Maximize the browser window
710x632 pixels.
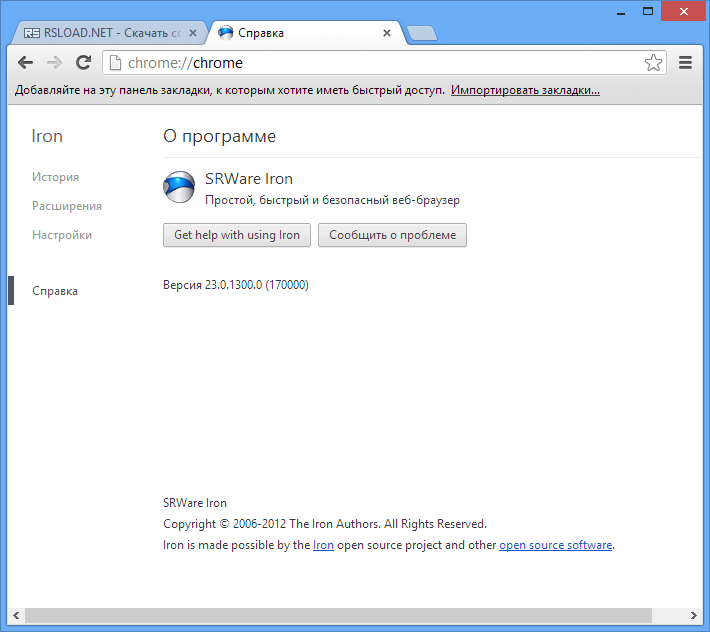pyautogui.click(x=648, y=11)
